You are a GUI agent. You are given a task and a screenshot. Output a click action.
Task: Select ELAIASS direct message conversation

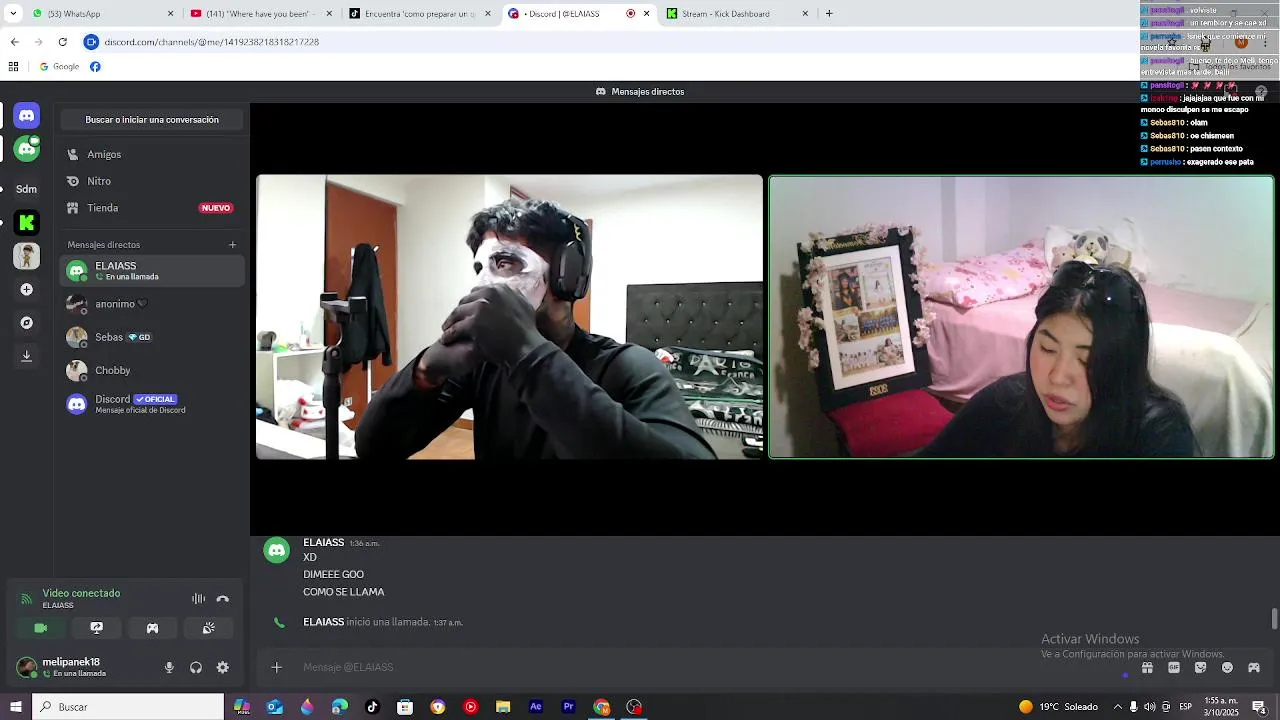[x=152, y=271]
